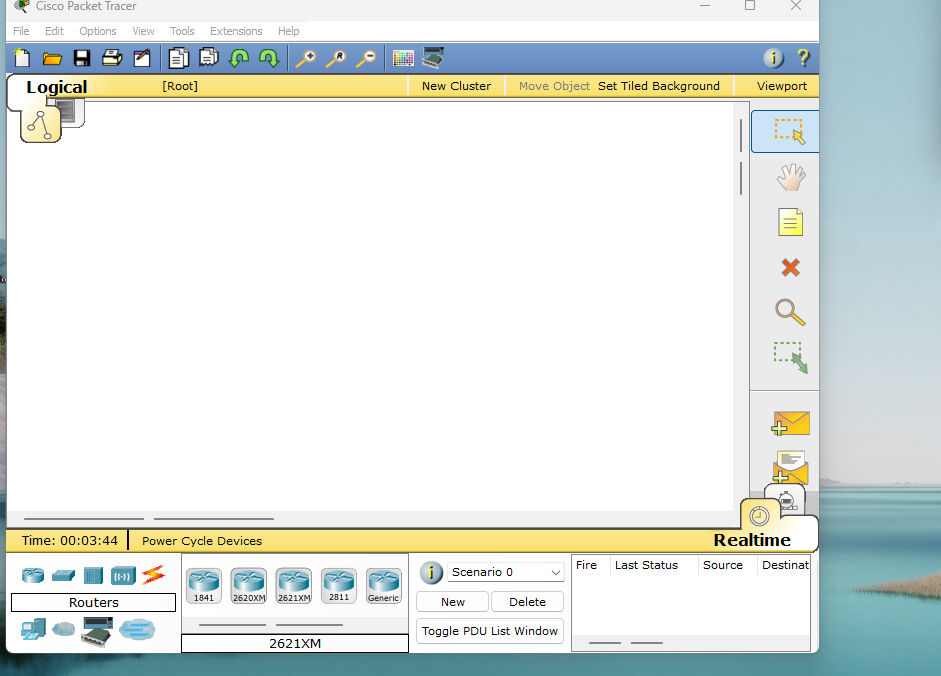Open the Options menu
Screen dimensions: 941x676
point(98,31)
